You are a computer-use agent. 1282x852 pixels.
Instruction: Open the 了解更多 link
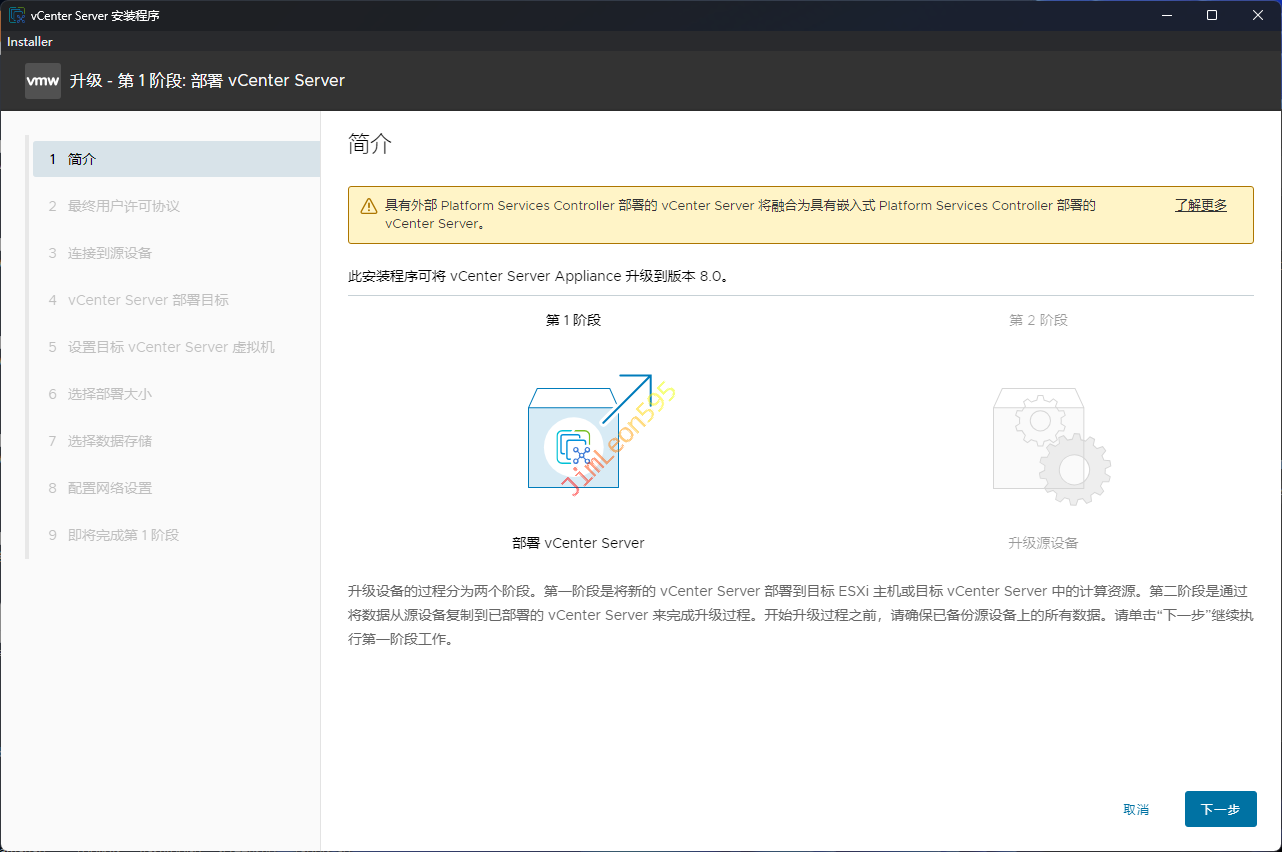1200,205
